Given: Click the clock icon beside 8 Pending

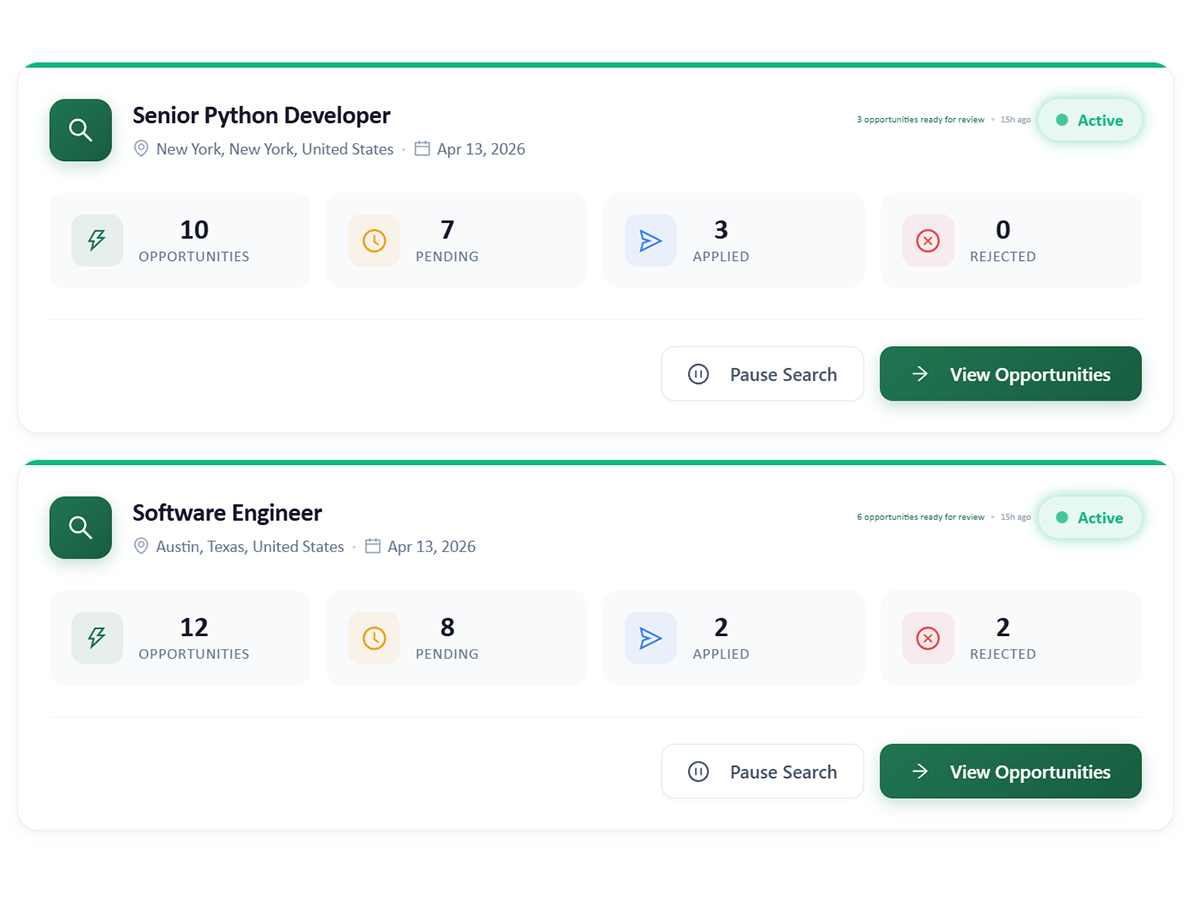Looking at the screenshot, I should pyautogui.click(x=374, y=638).
